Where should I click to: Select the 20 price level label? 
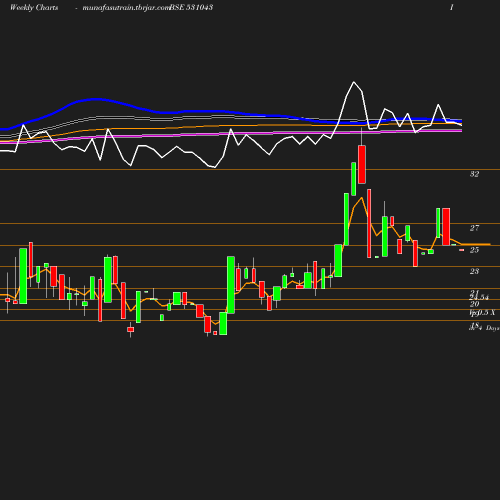pyautogui.click(x=474, y=304)
